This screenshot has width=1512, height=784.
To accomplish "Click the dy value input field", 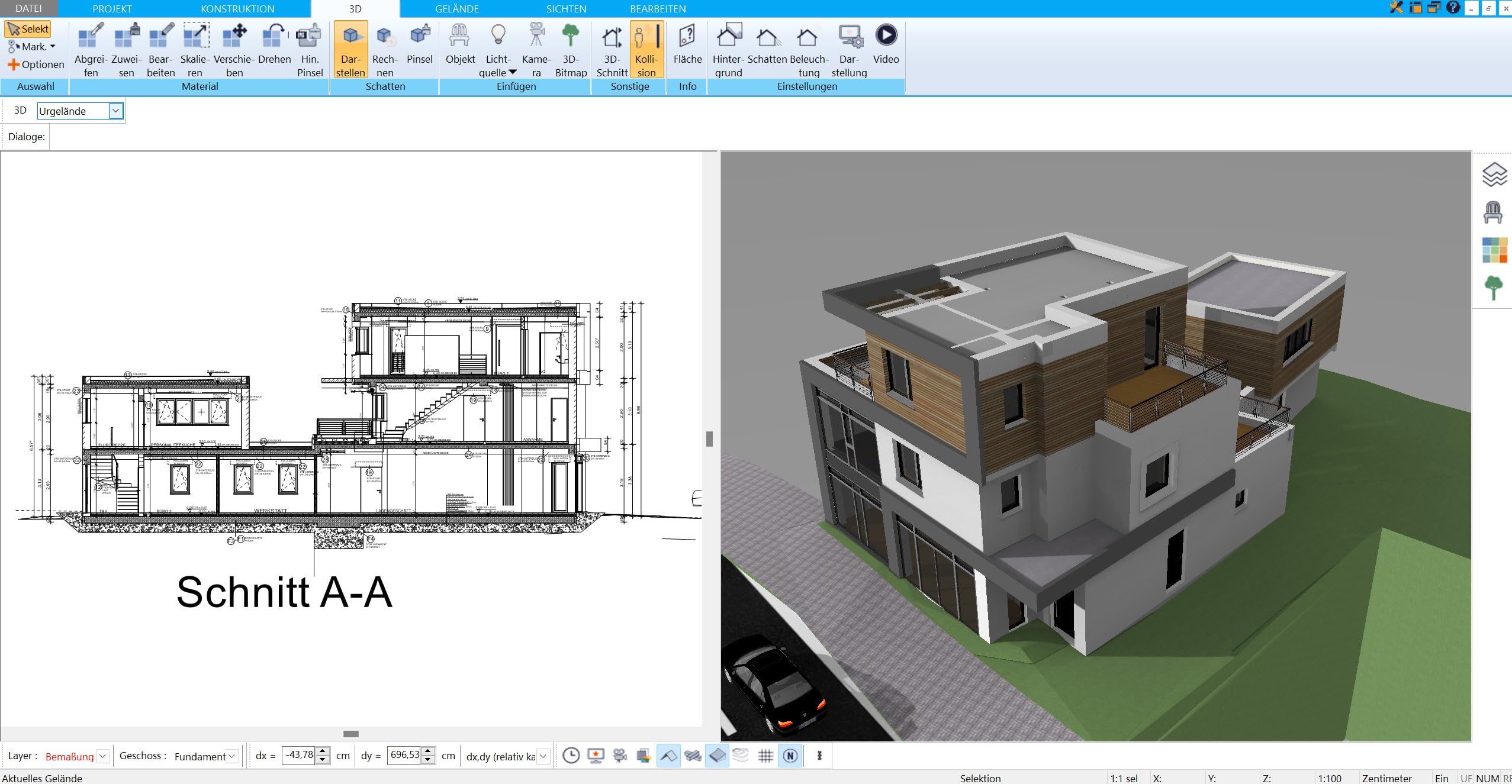I will pos(404,755).
